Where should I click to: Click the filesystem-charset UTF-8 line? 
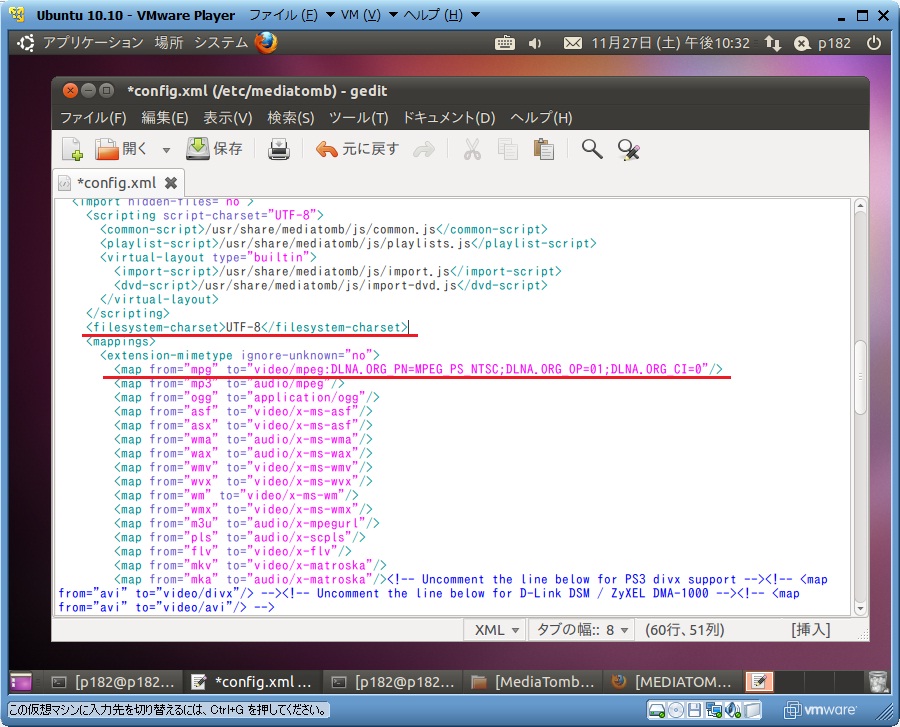(247, 328)
